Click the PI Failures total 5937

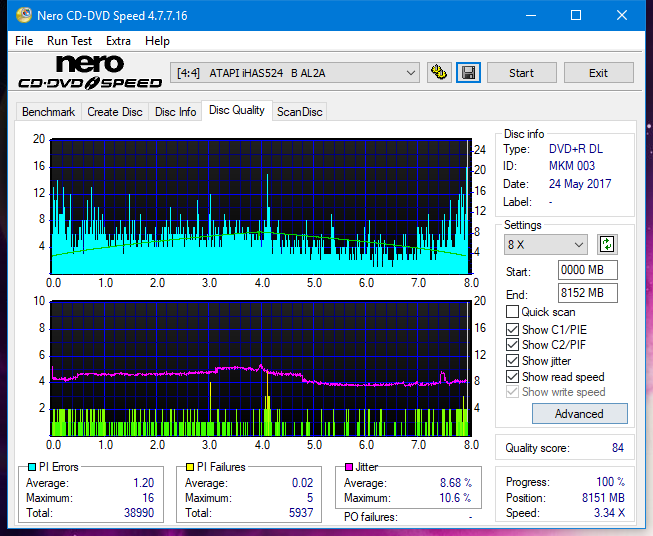point(301,513)
